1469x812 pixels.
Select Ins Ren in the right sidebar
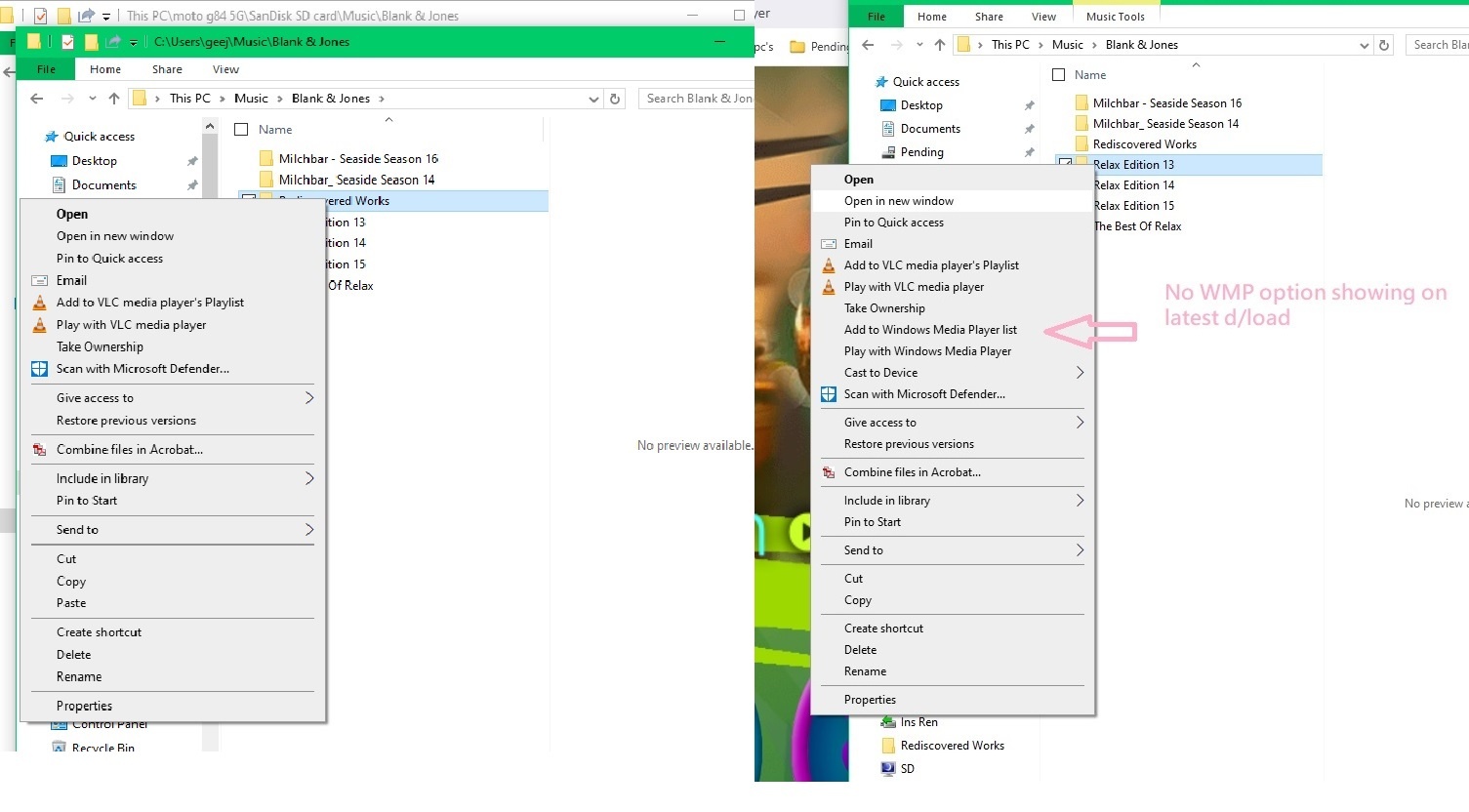[919, 722]
